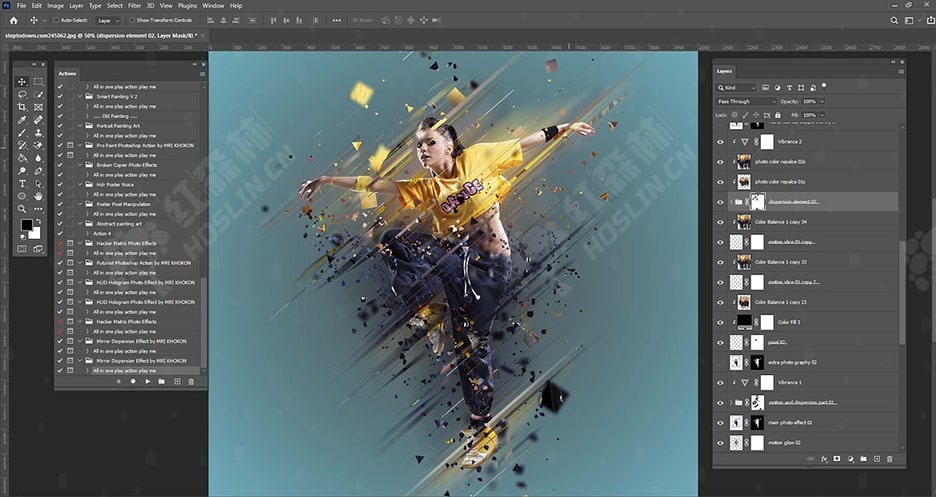Select the Eyedropper tool
The width and height of the screenshot is (936, 497).
(x=22, y=120)
